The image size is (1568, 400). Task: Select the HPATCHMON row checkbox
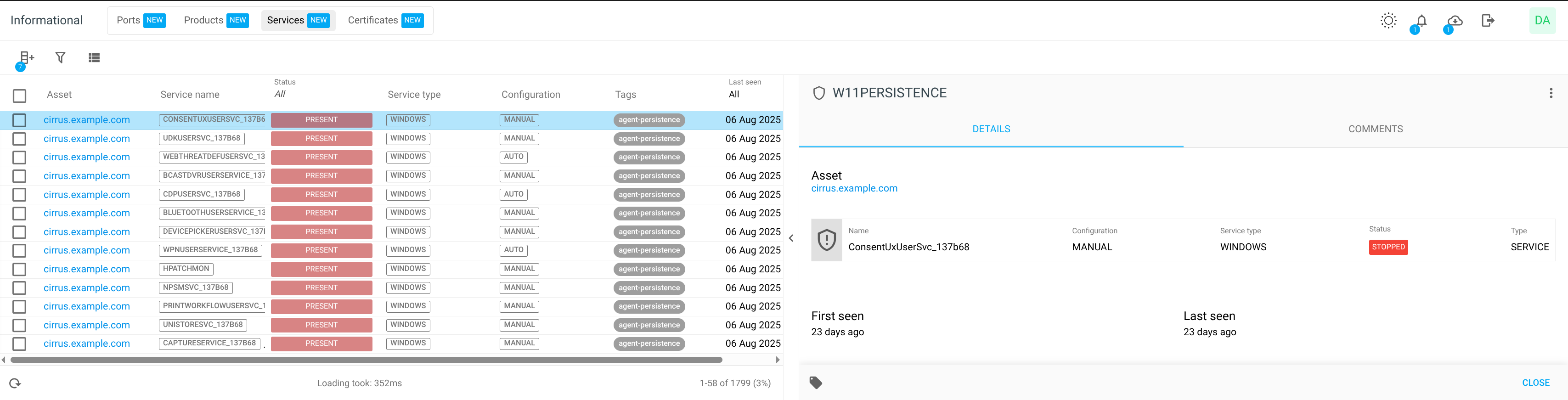19,269
